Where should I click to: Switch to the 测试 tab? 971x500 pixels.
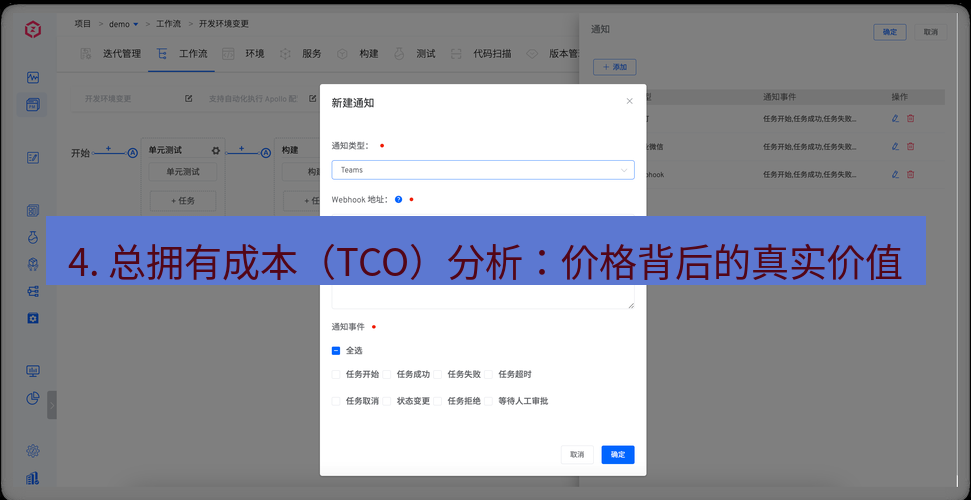pyautogui.click(x=425, y=54)
